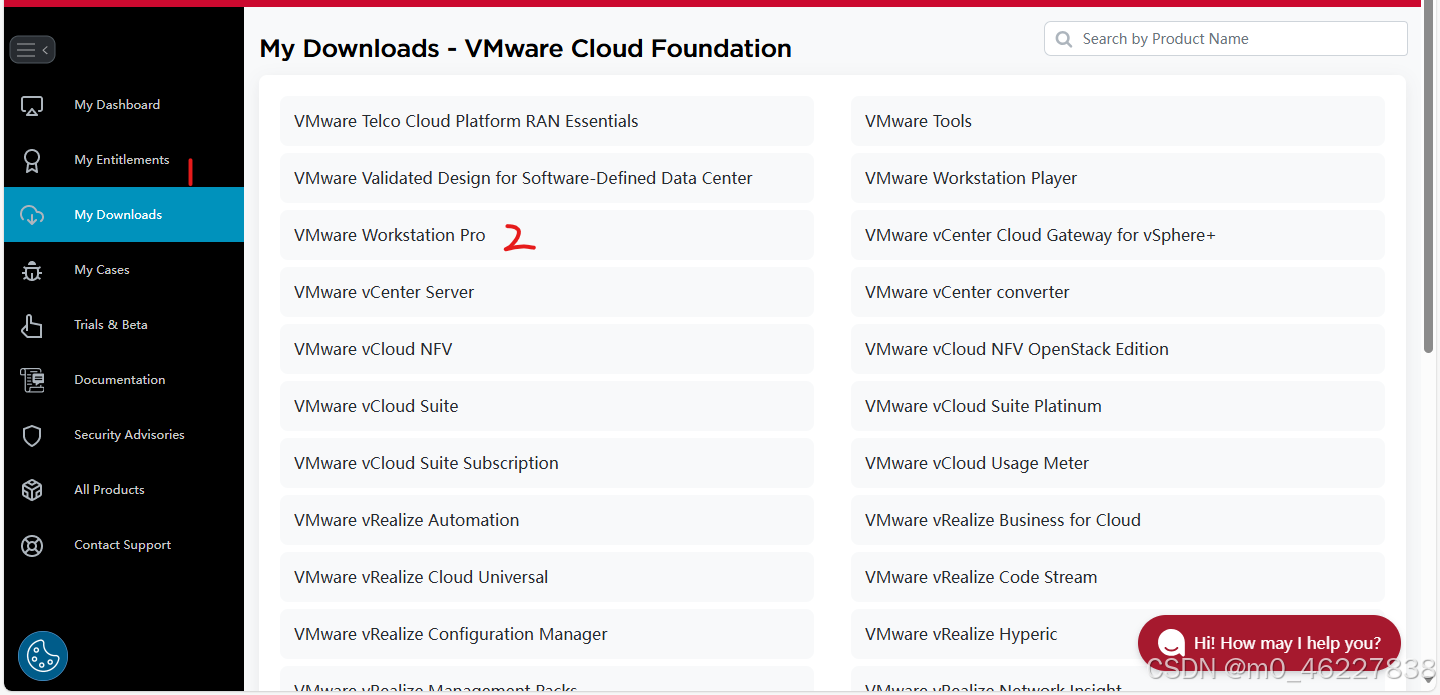Open VMware vCloud Usage Meter

tap(1118, 463)
